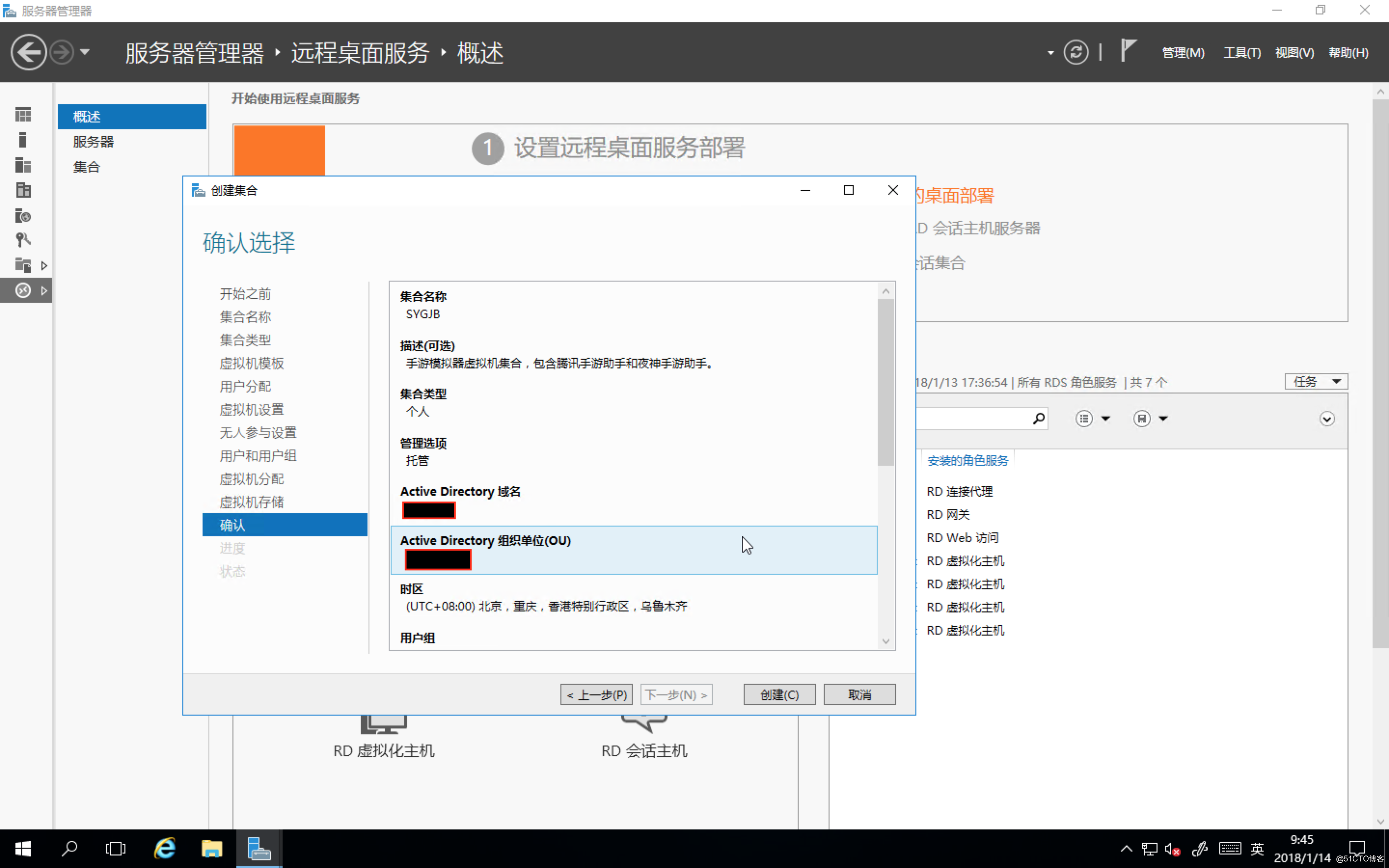Open the navigation history dropdown arrow
The height and width of the screenshot is (868, 1389).
[85, 52]
